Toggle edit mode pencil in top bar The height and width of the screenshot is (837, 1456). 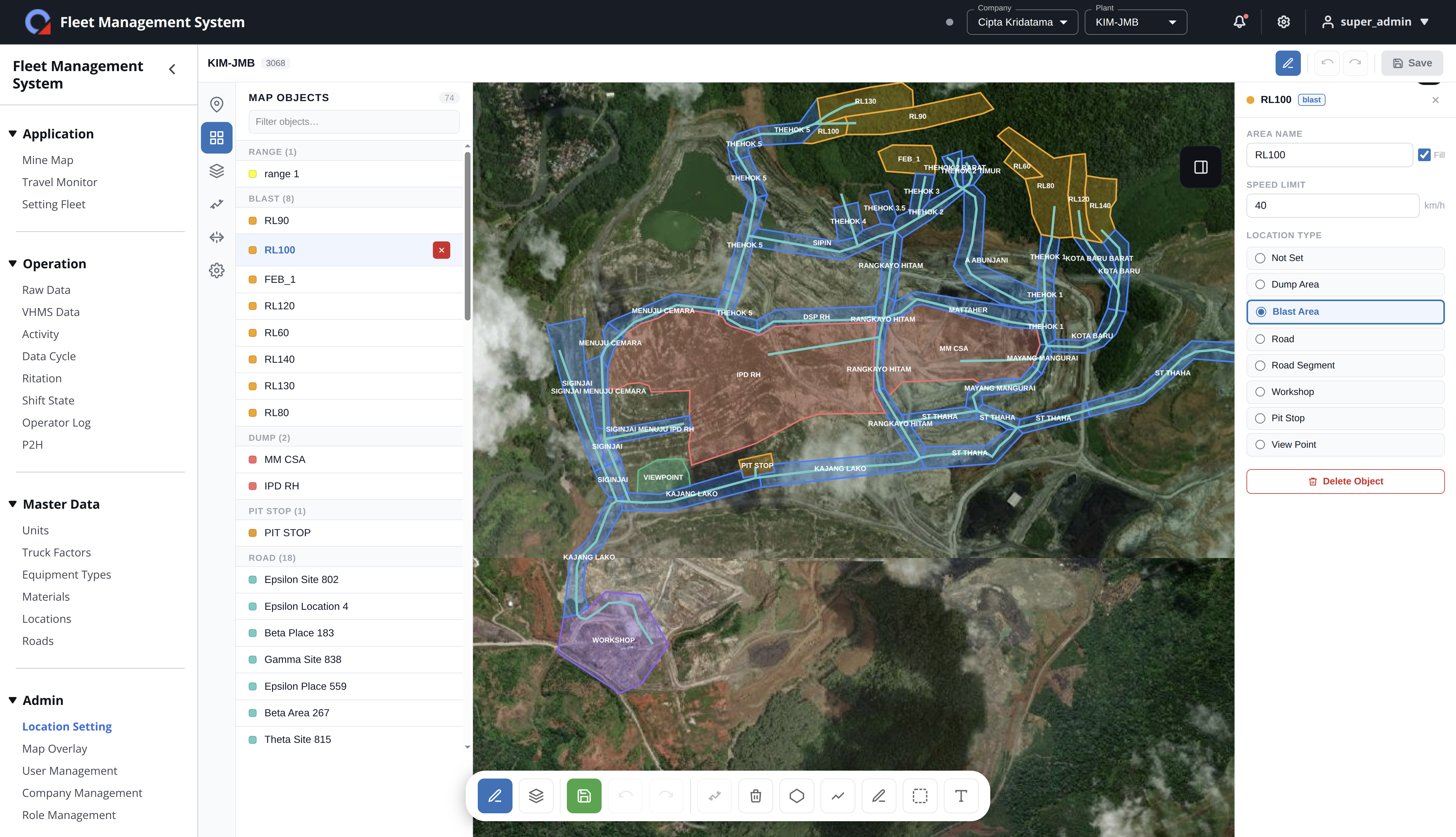pyautogui.click(x=1288, y=63)
